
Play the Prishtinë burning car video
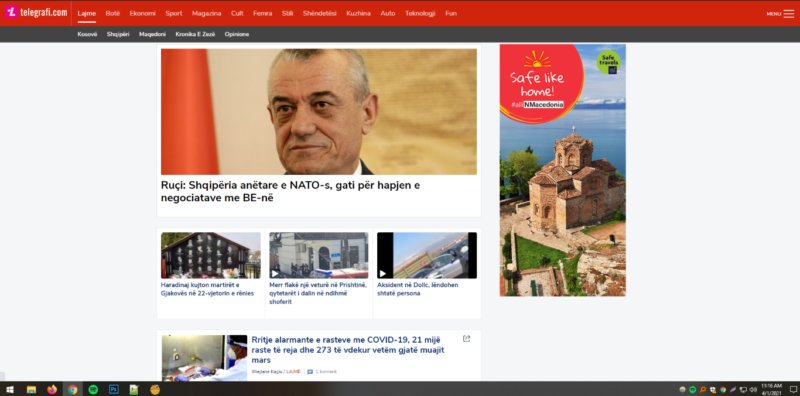(275, 274)
